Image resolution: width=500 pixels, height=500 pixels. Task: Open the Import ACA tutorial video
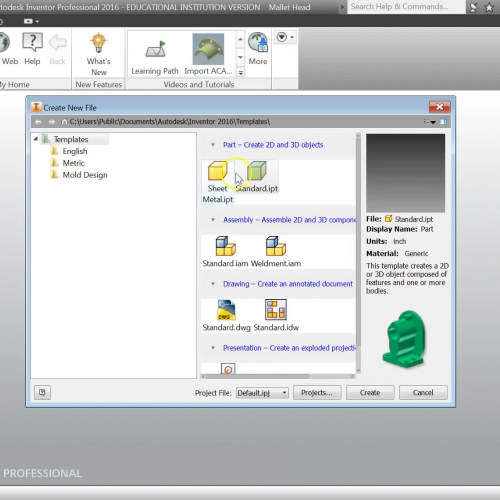[x=208, y=54]
